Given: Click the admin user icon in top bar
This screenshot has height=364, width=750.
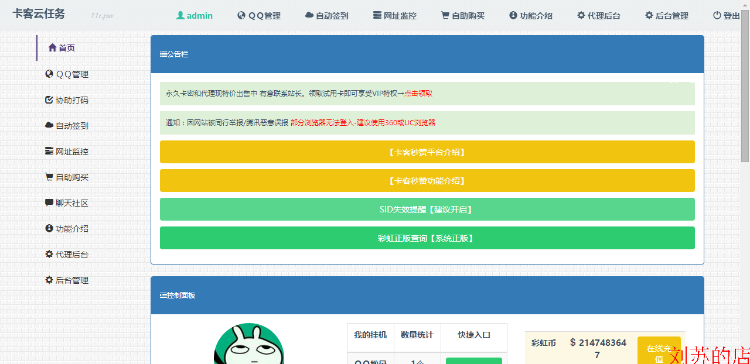Looking at the screenshot, I should tap(180, 15).
